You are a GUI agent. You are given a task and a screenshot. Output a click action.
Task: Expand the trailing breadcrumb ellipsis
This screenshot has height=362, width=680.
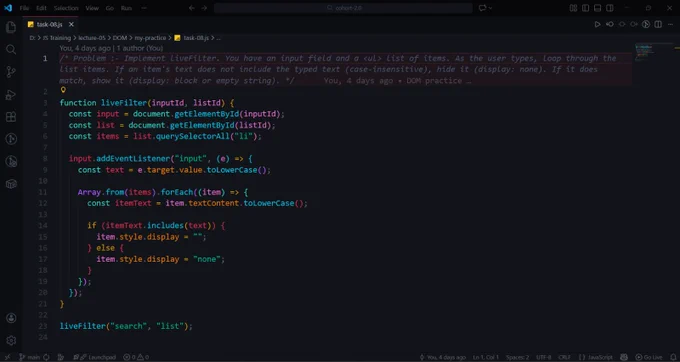point(218,38)
